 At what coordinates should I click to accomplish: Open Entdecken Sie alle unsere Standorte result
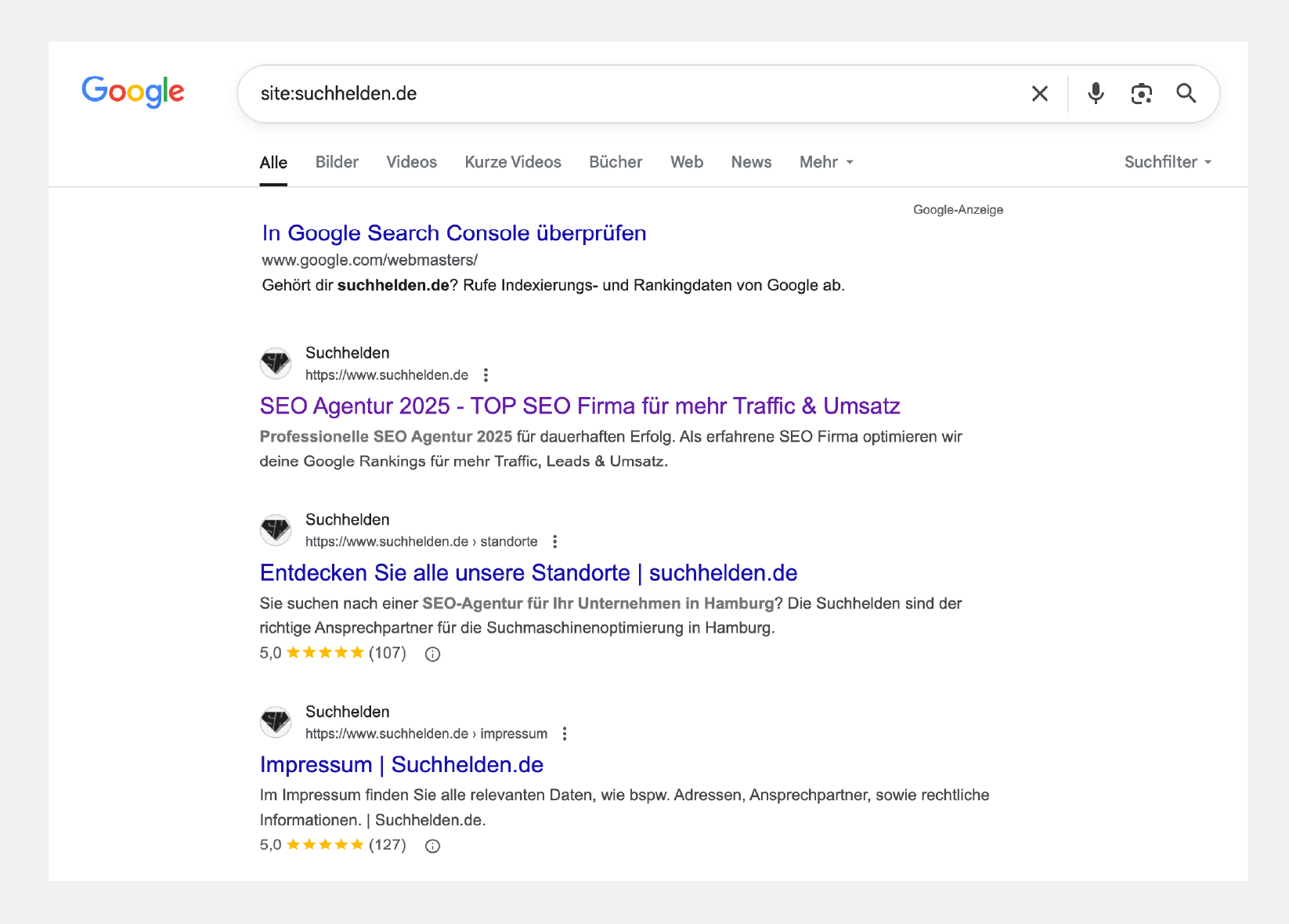tap(529, 573)
